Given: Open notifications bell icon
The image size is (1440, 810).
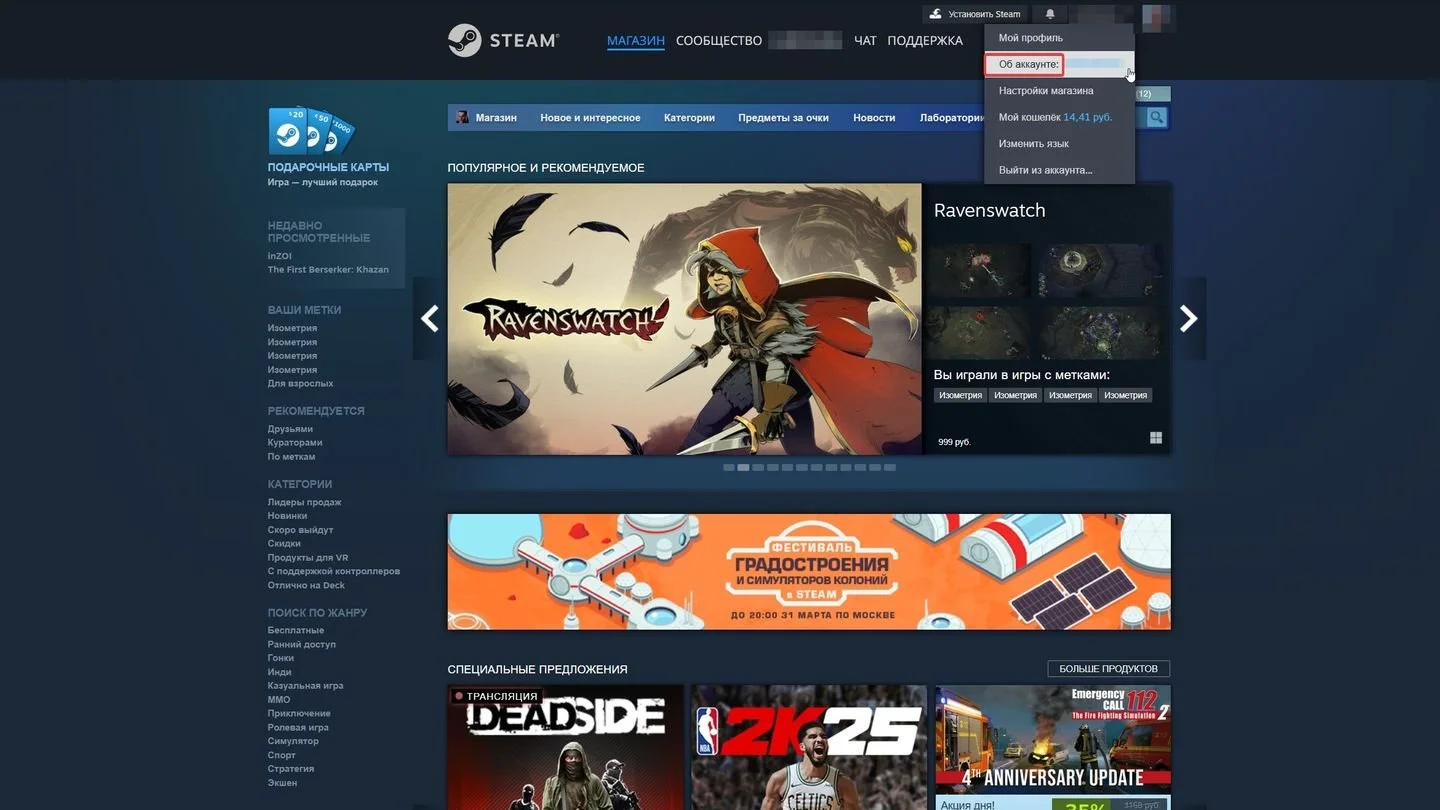Looking at the screenshot, I should [1050, 14].
